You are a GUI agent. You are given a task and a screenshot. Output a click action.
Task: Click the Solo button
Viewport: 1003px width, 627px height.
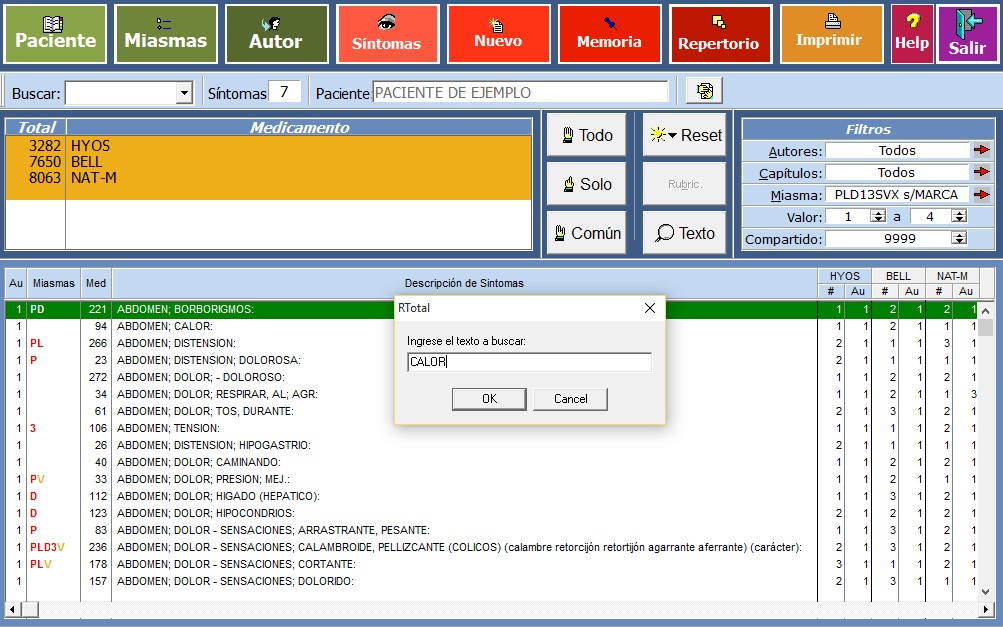coord(586,184)
